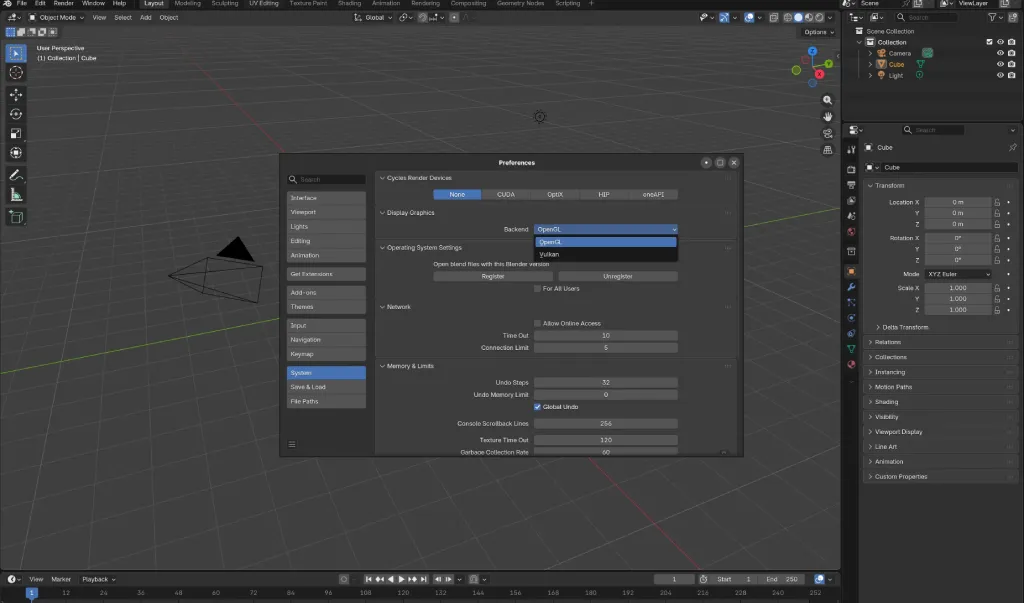Select the Add Cube tool
This screenshot has height=603, width=1024.
[16, 217]
